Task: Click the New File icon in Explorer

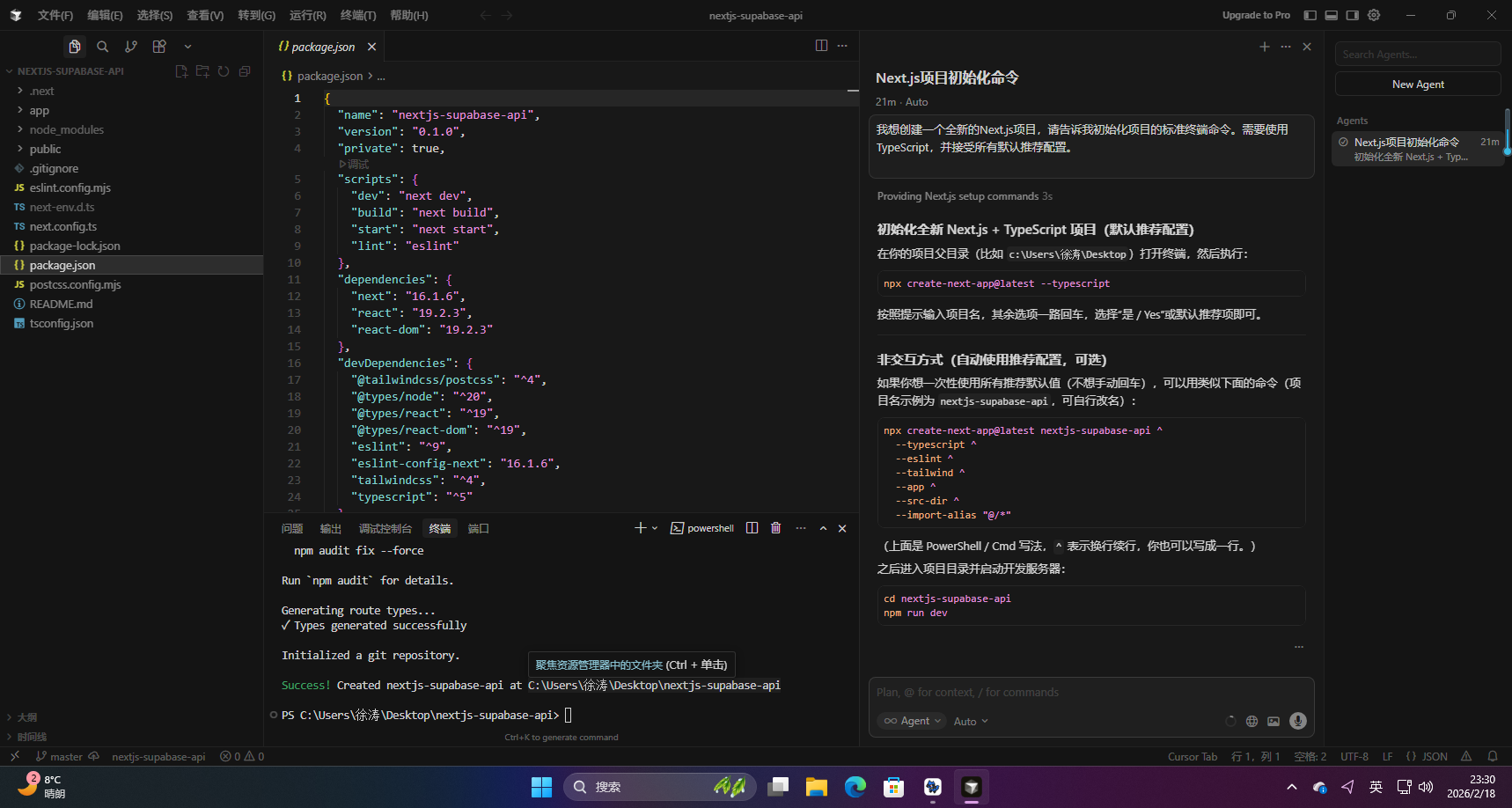Action: [x=181, y=71]
